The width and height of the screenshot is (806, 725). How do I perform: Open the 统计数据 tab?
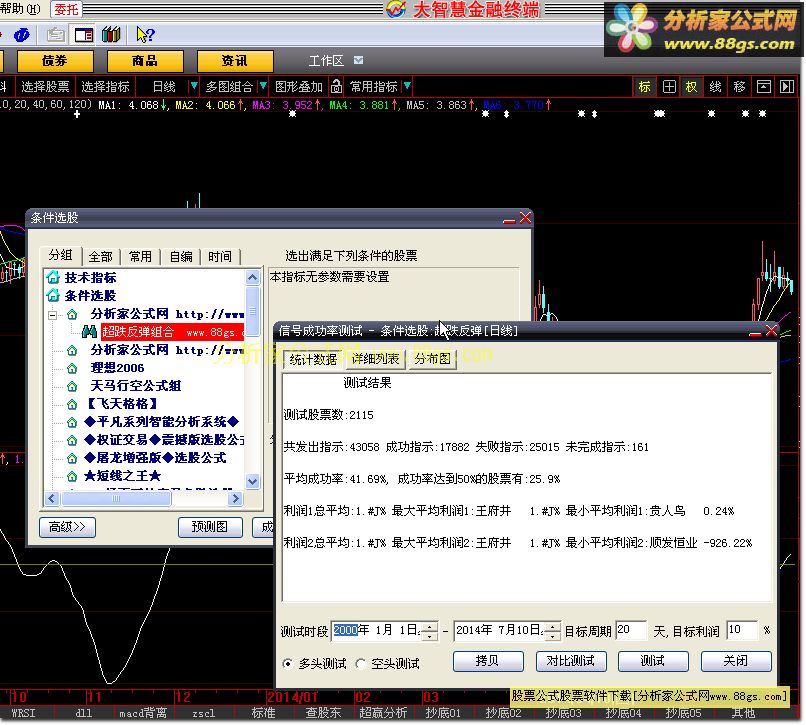[313, 359]
